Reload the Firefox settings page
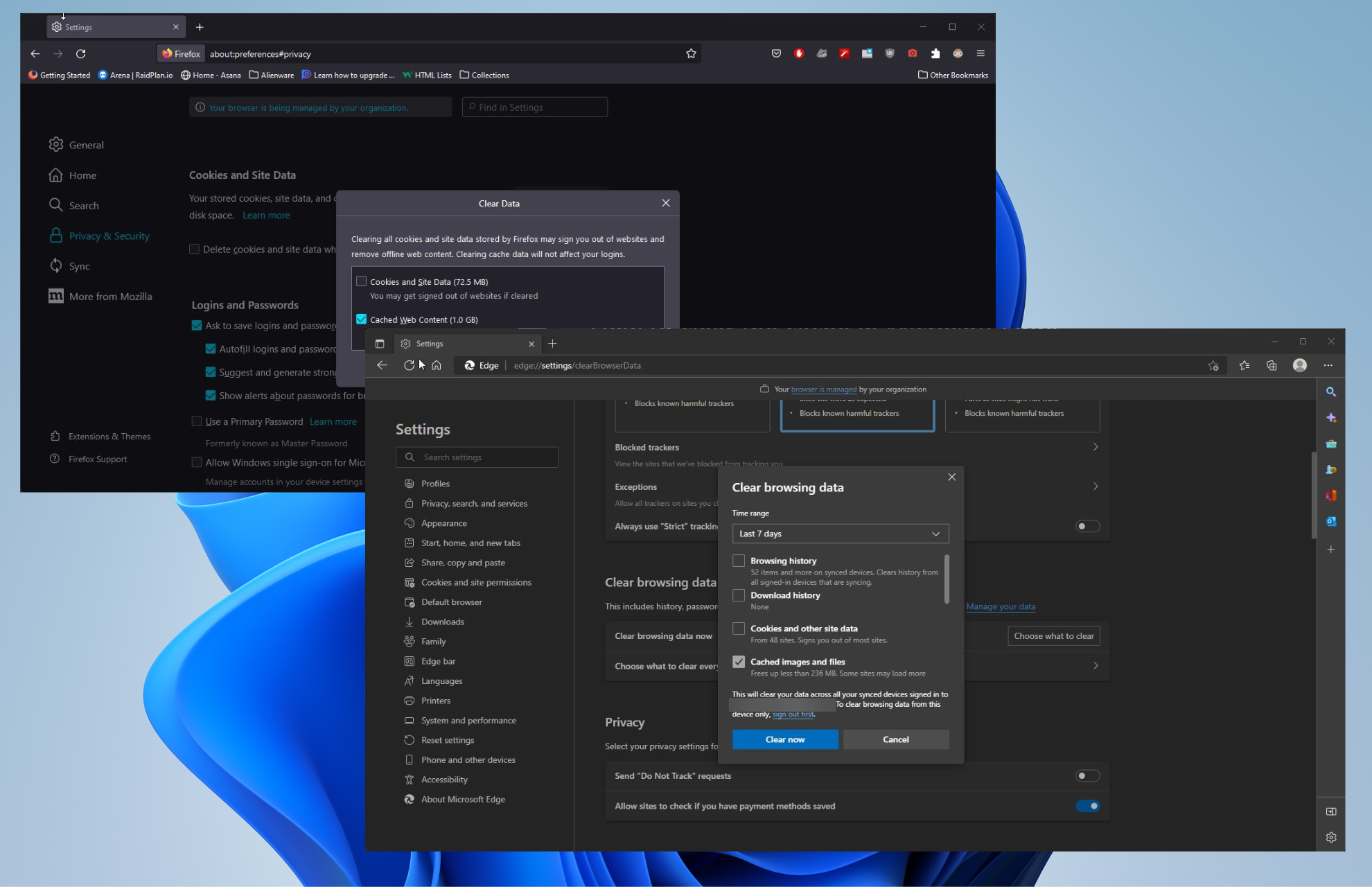The image size is (1372, 887). click(80, 53)
